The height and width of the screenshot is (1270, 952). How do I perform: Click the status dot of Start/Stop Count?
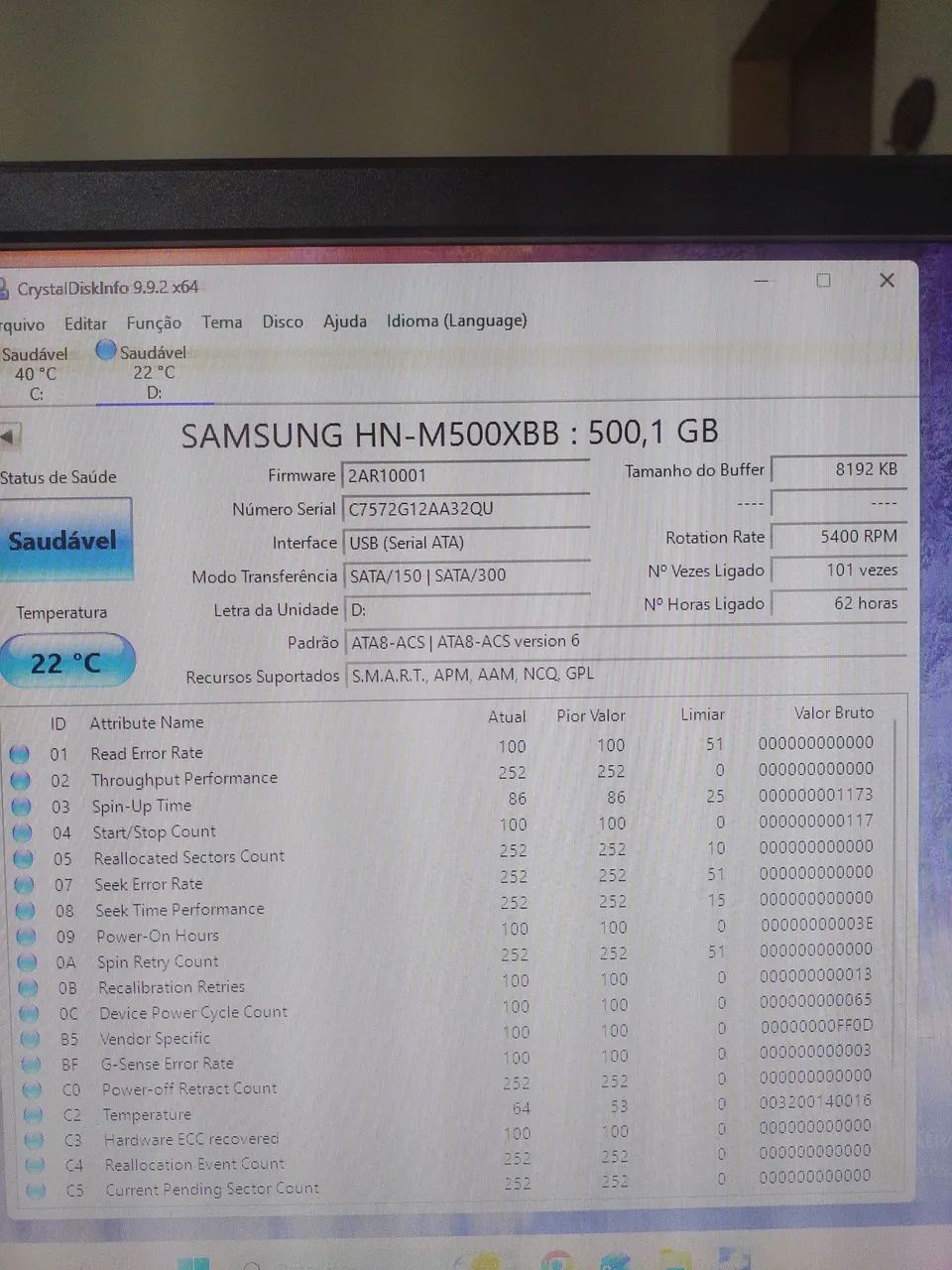pos(22,832)
